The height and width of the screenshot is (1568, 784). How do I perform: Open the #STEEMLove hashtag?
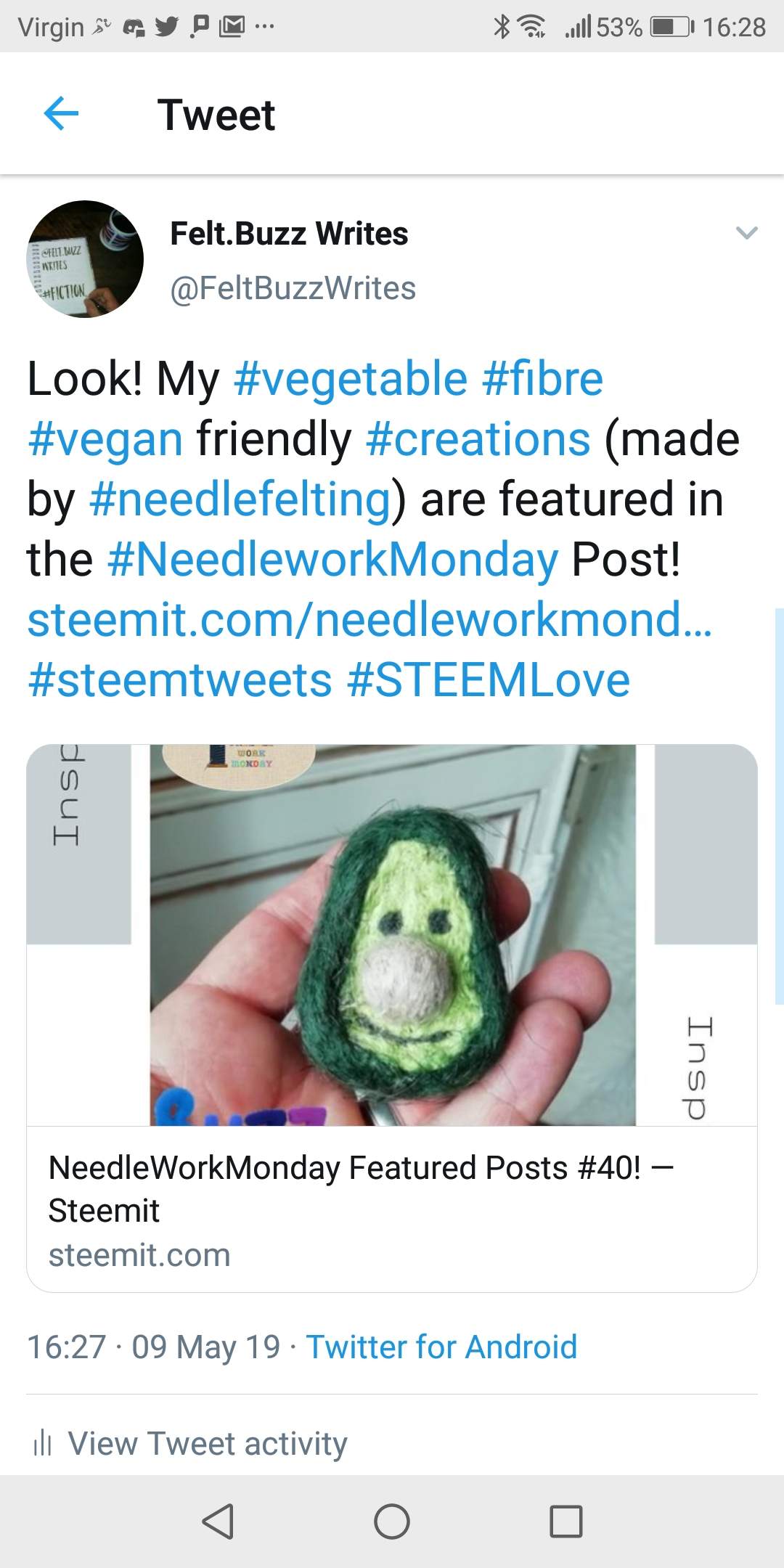tap(489, 680)
